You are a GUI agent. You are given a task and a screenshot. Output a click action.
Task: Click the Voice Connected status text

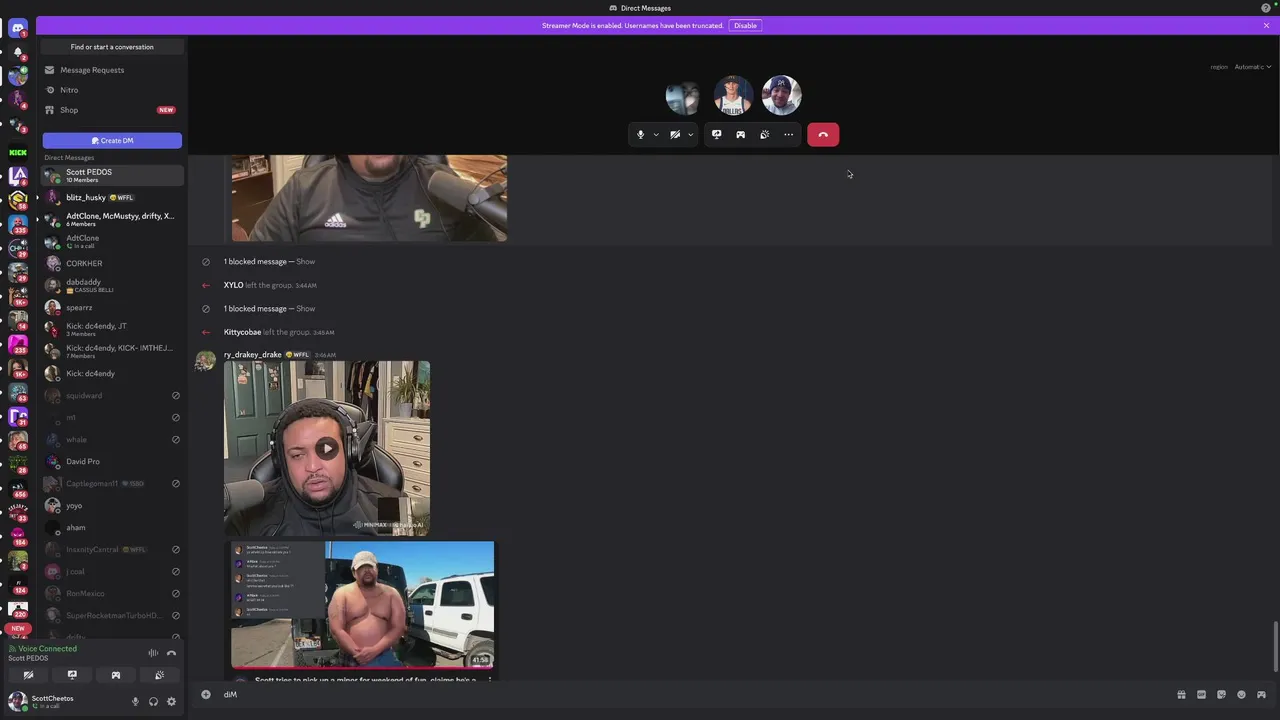[47, 649]
